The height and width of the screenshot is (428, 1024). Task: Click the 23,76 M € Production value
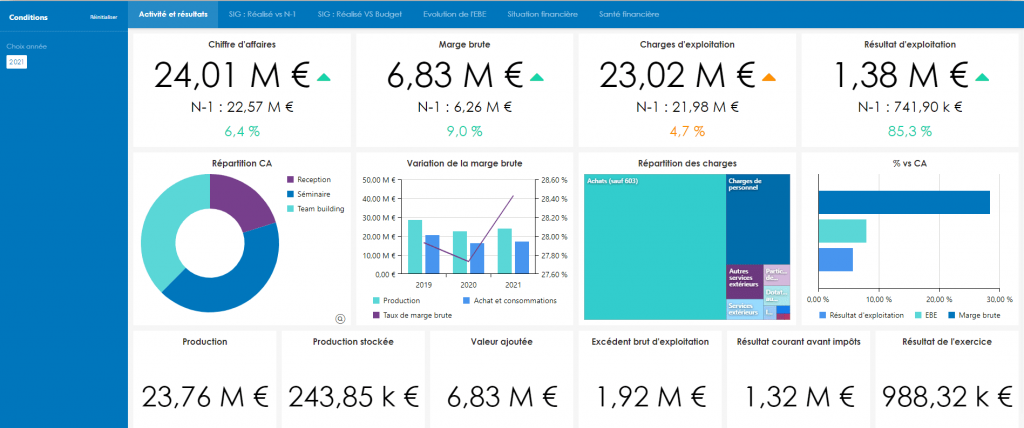pyautogui.click(x=205, y=397)
